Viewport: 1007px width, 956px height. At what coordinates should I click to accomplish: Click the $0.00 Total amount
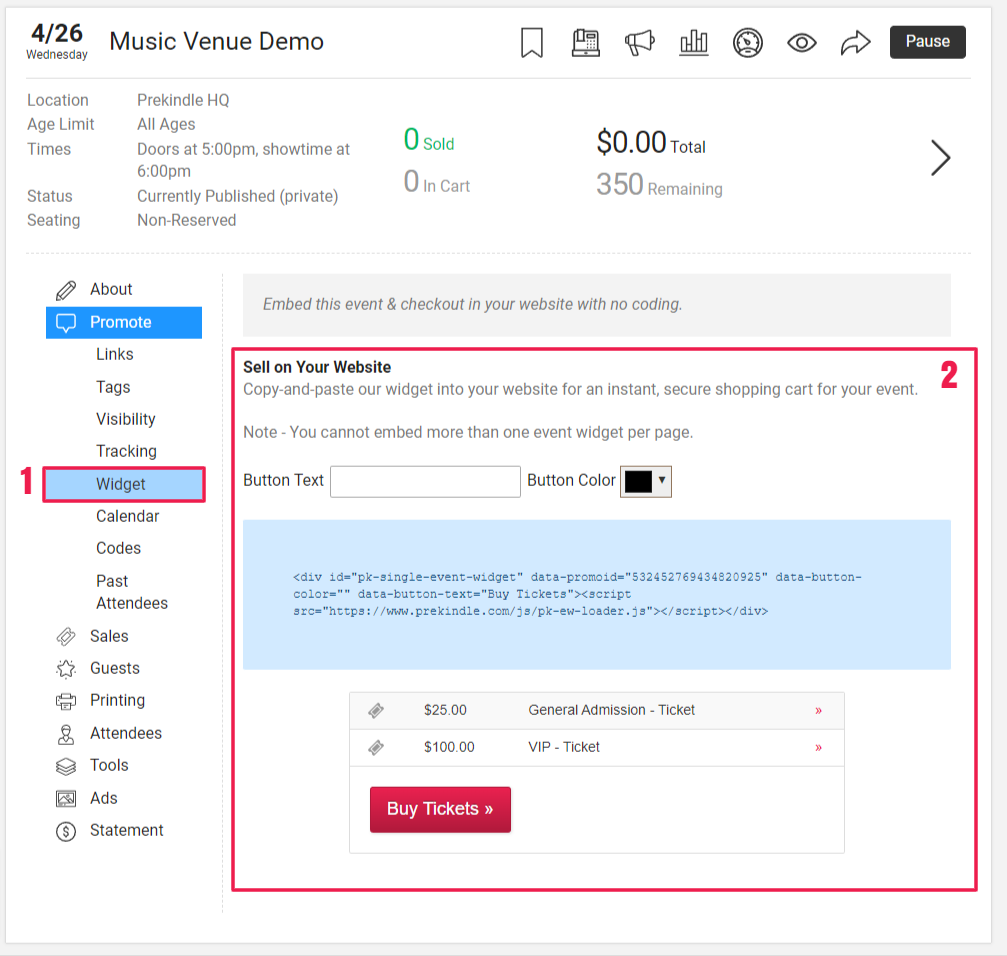651,143
